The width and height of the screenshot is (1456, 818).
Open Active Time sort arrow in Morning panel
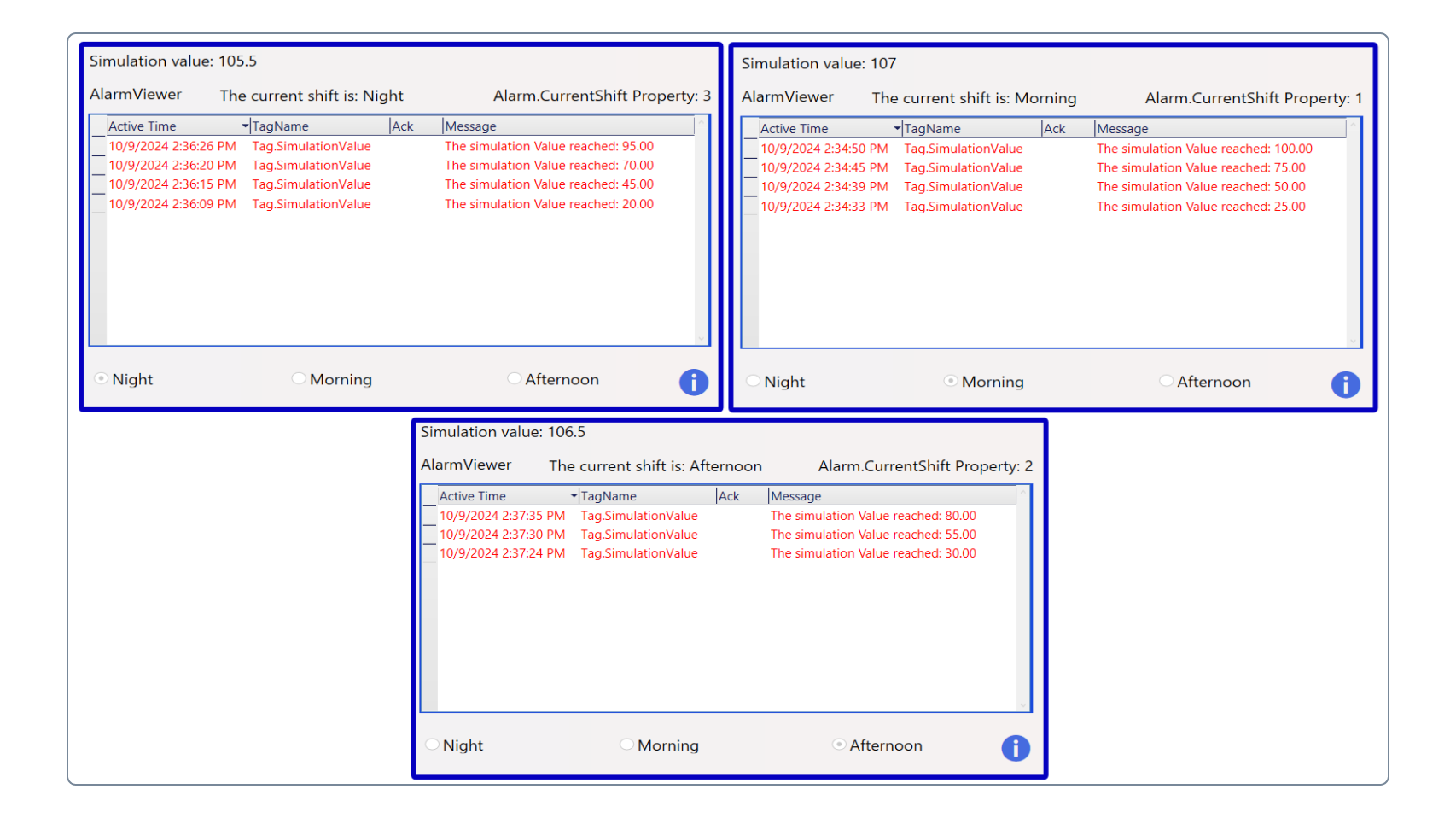tap(897, 129)
